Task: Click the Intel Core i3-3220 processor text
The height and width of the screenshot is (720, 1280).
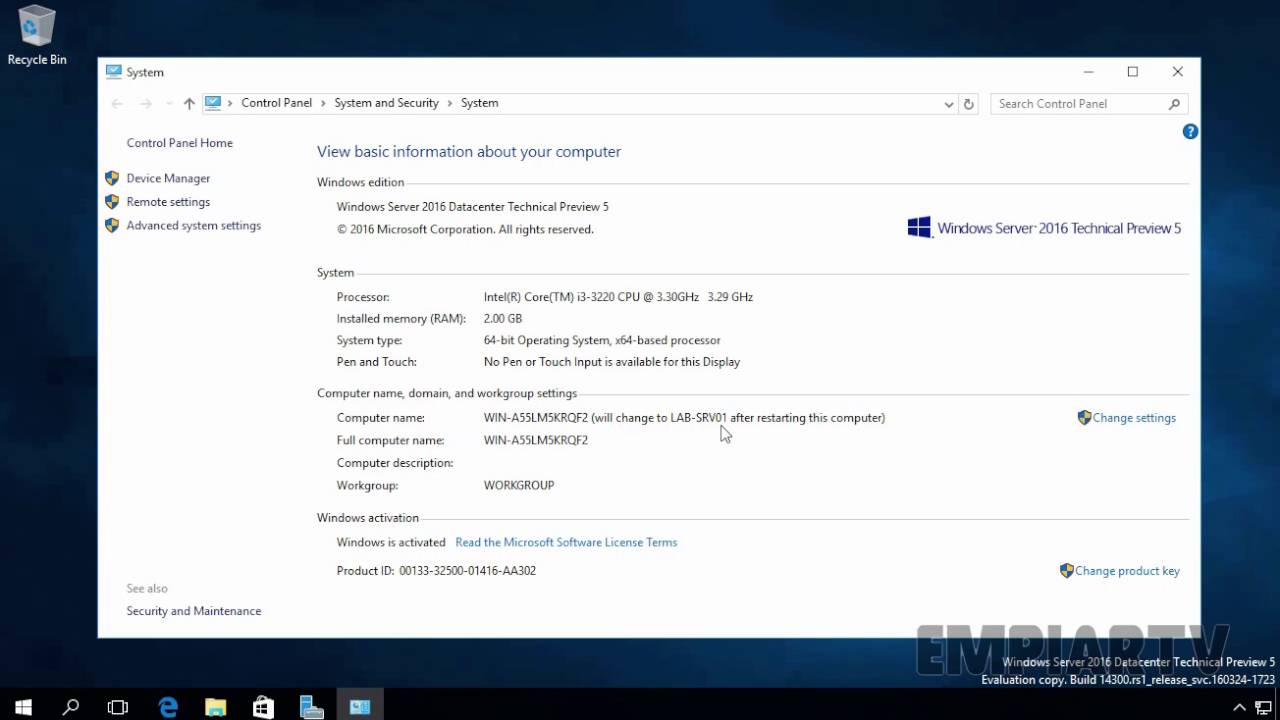Action: click(x=618, y=297)
